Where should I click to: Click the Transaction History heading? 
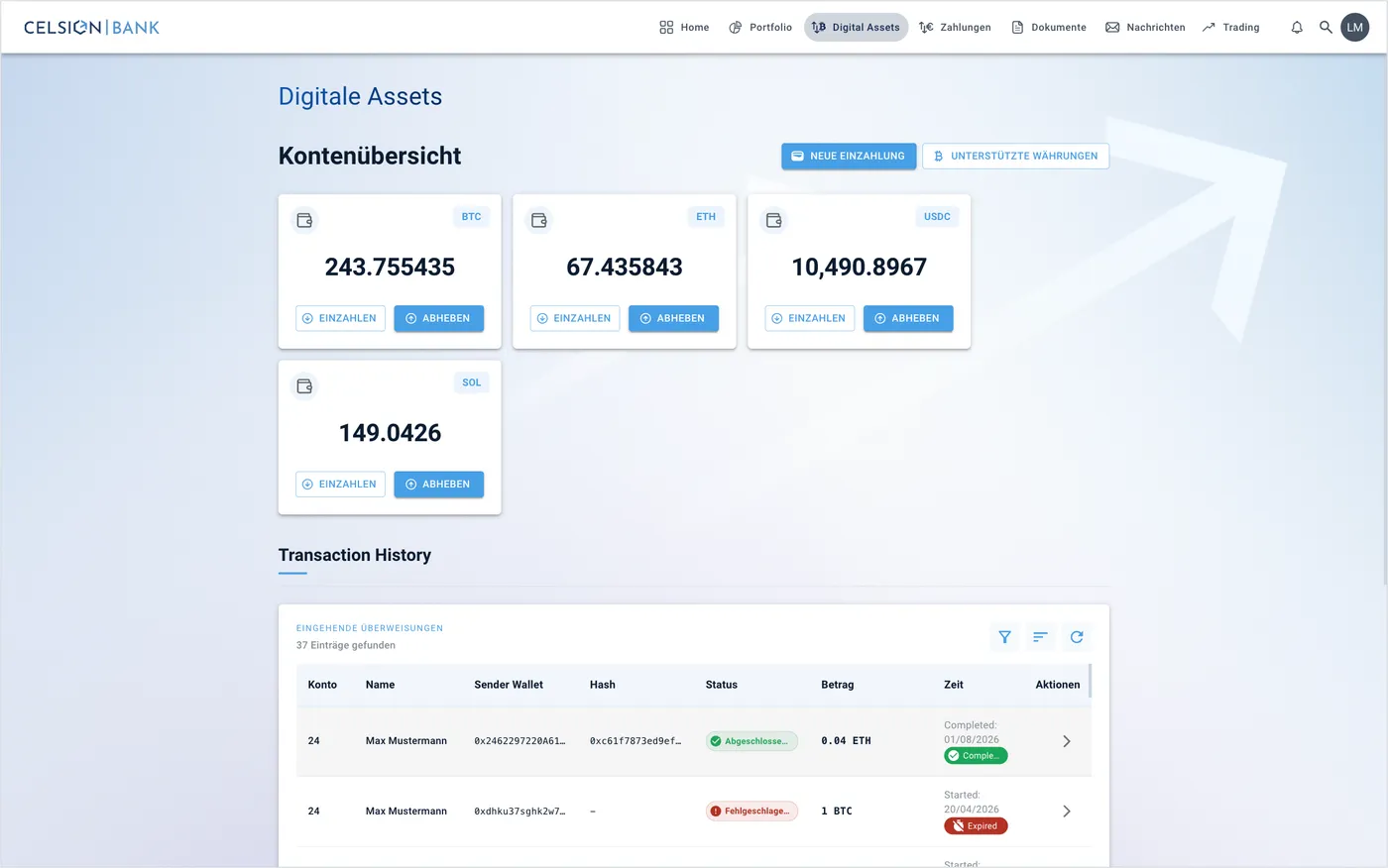pos(355,555)
